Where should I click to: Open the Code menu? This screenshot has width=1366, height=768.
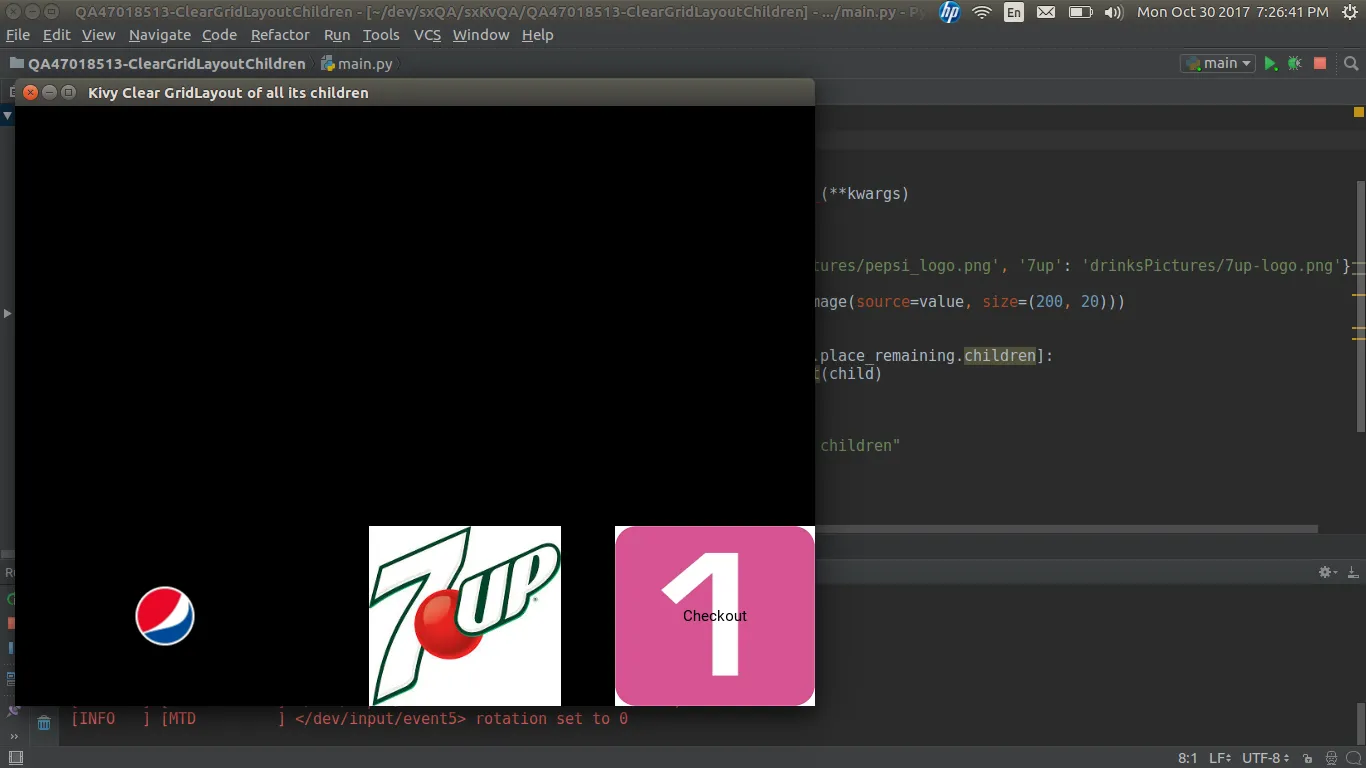[x=219, y=35]
